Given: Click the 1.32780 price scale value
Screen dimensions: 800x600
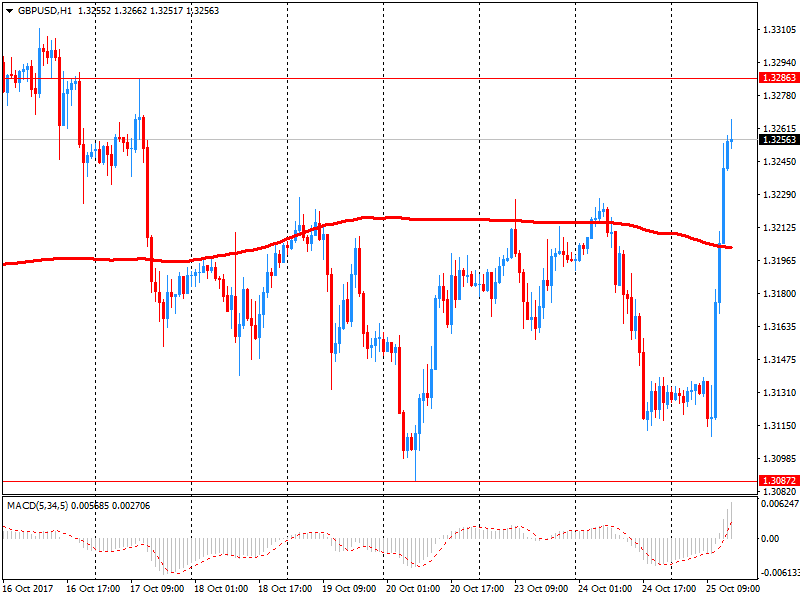Looking at the screenshot, I should click(x=779, y=96).
